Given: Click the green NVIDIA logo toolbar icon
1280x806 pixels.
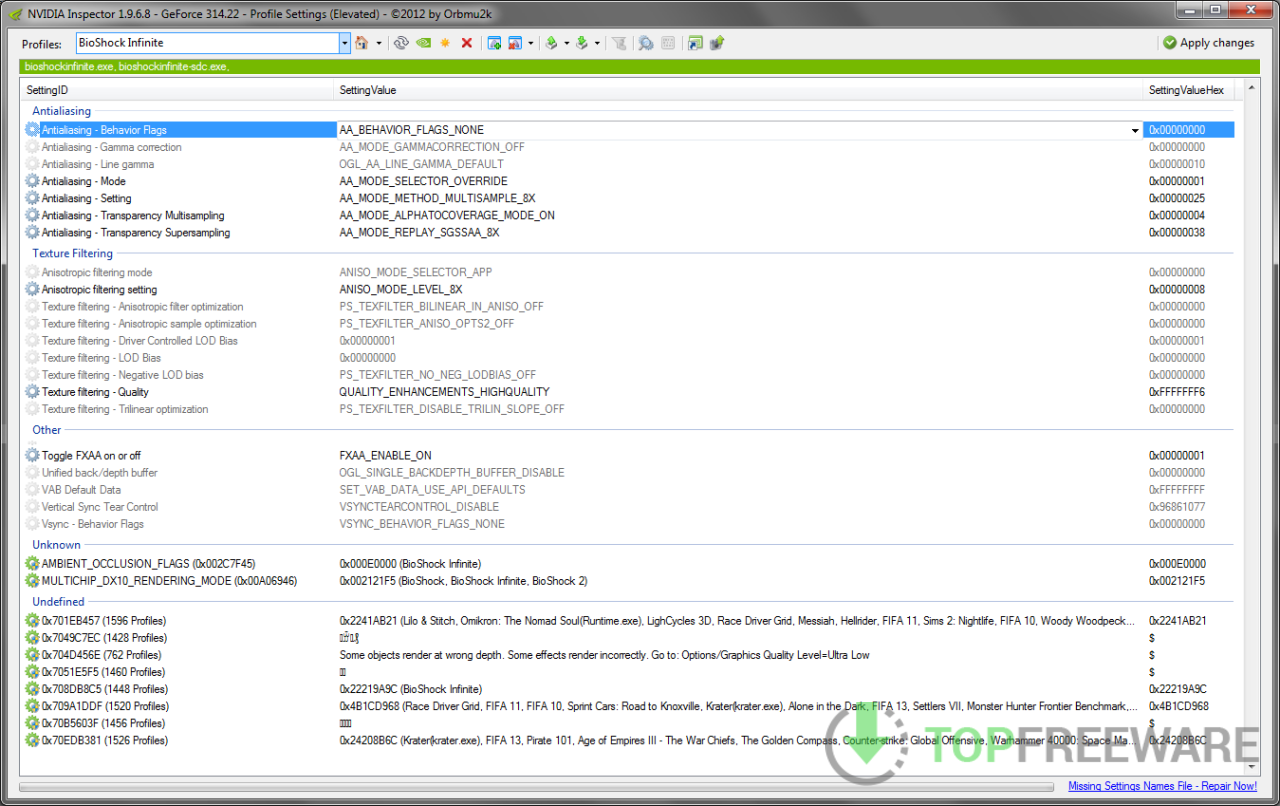Looking at the screenshot, I should pyautogui.click(x=423, y=43).
